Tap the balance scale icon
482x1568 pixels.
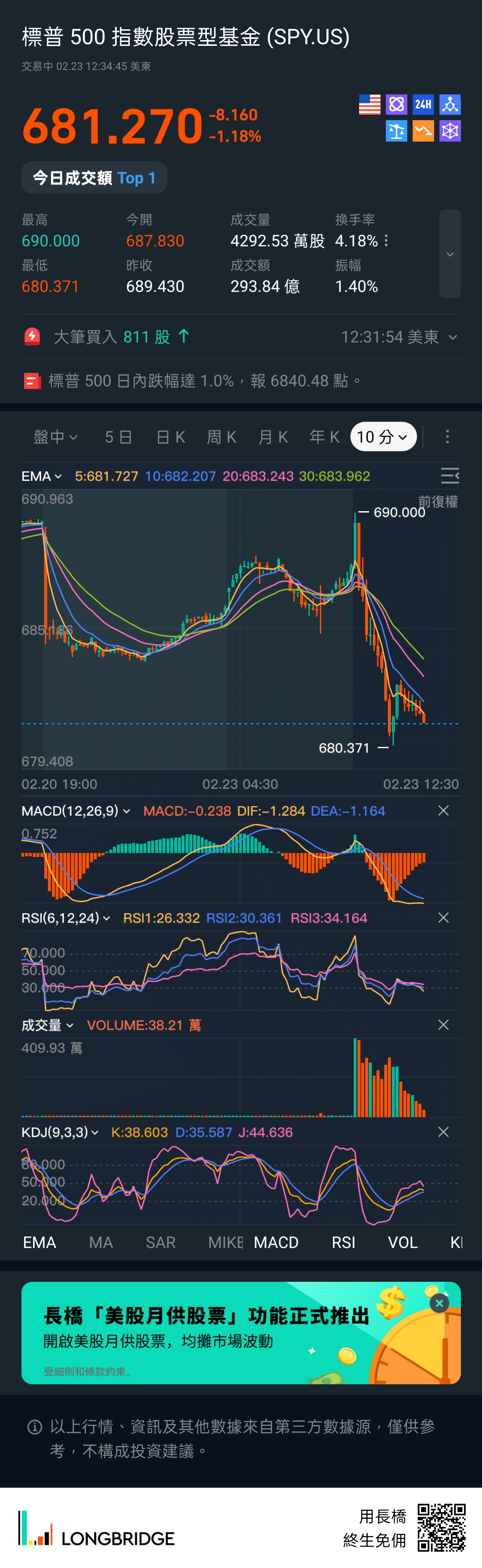pos(396,131)
